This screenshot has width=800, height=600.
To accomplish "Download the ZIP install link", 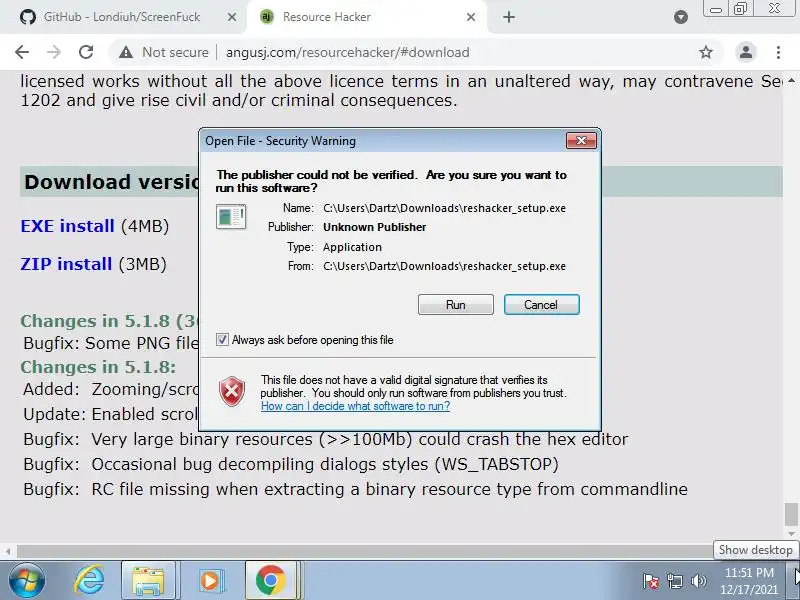I will tap(66, 264).
